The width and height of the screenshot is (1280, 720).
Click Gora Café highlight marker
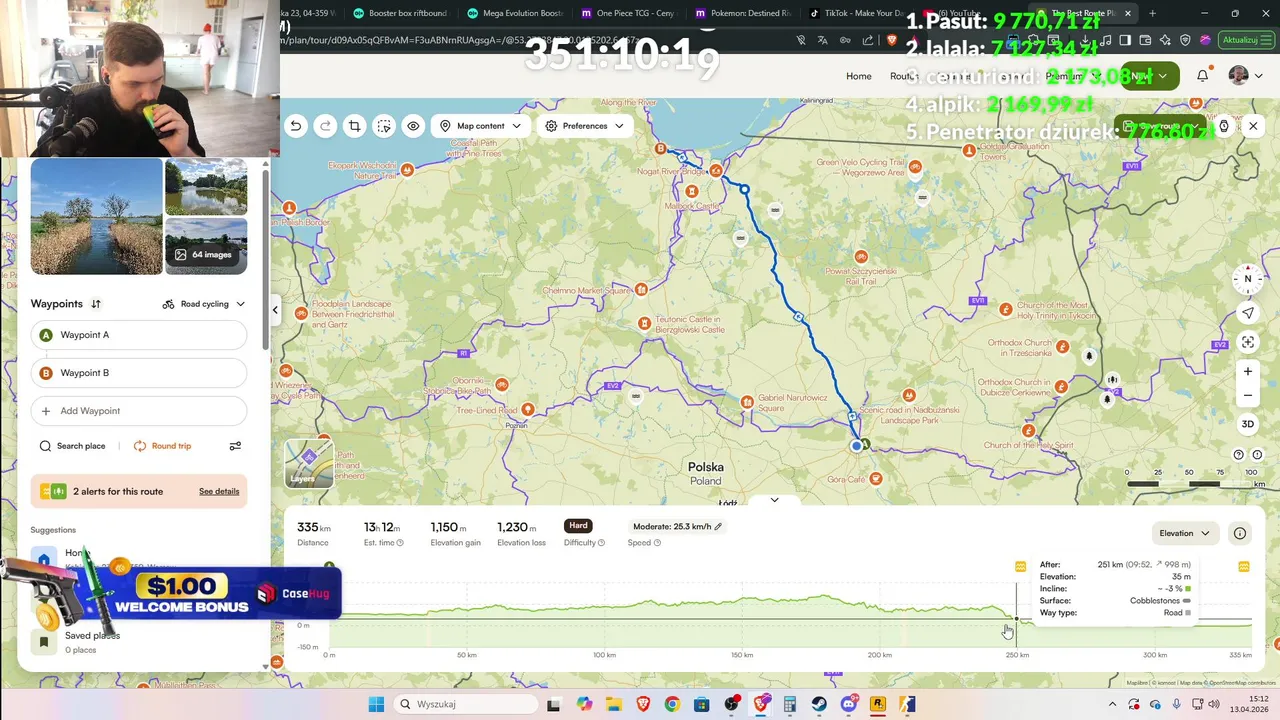coord(876,479)
